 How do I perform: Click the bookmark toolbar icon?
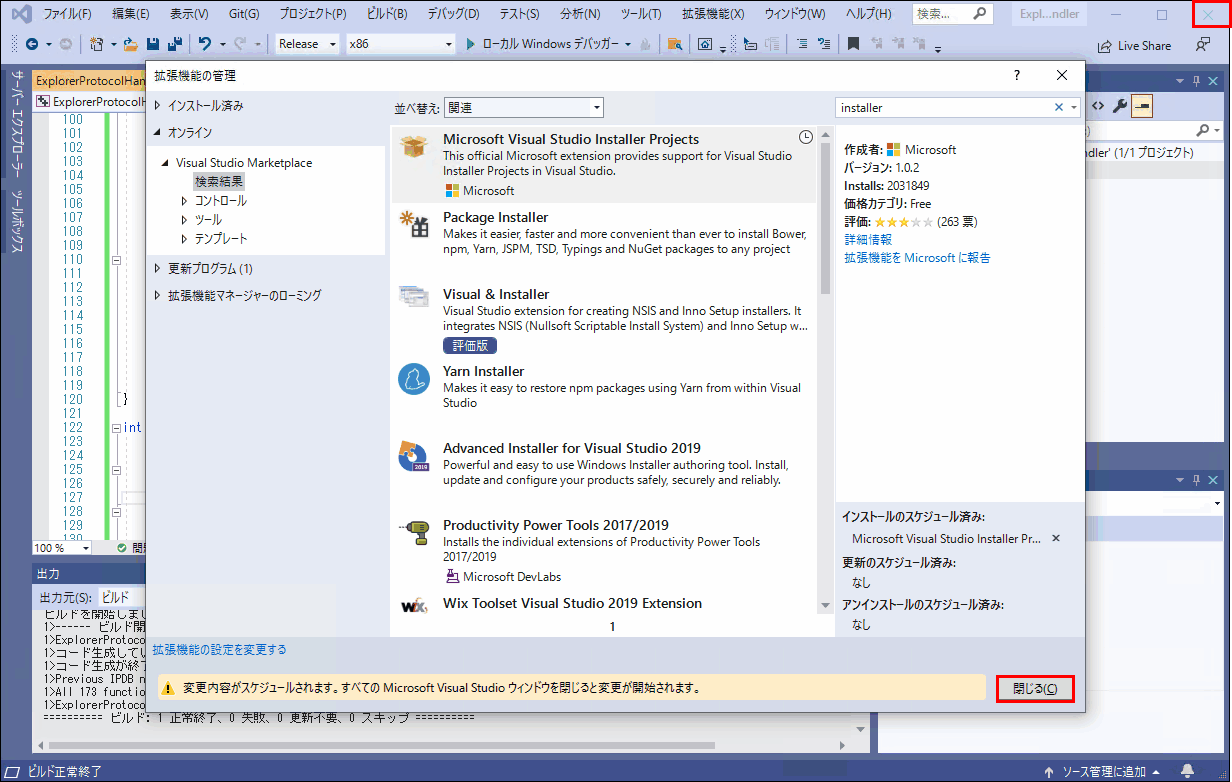(853, 44)
